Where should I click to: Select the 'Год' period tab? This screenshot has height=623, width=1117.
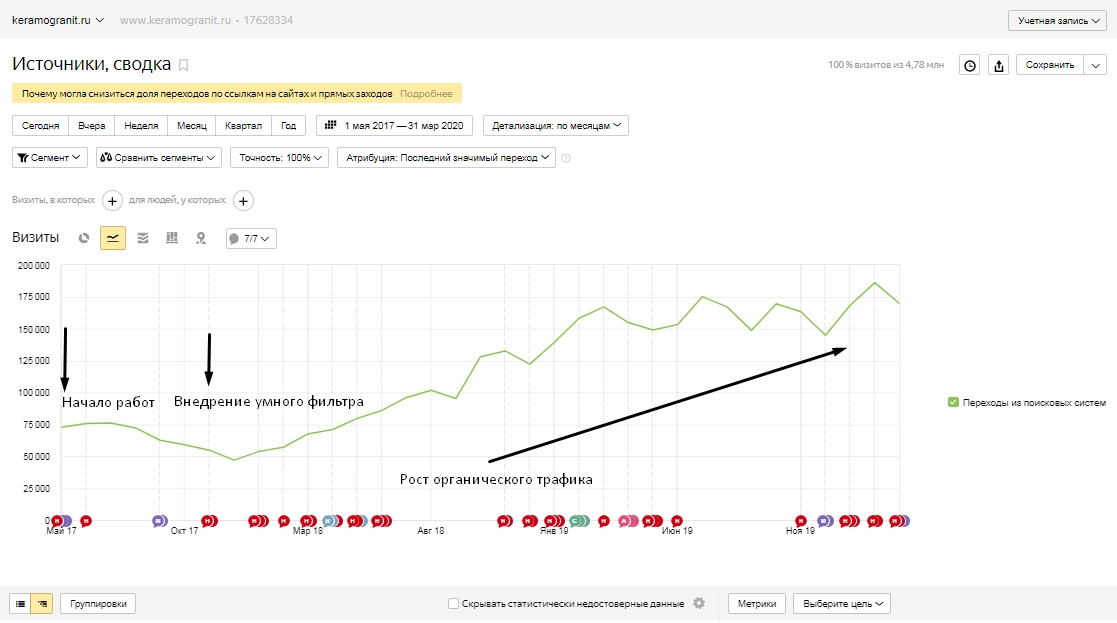pyautogui.click(x=289, y=125)
